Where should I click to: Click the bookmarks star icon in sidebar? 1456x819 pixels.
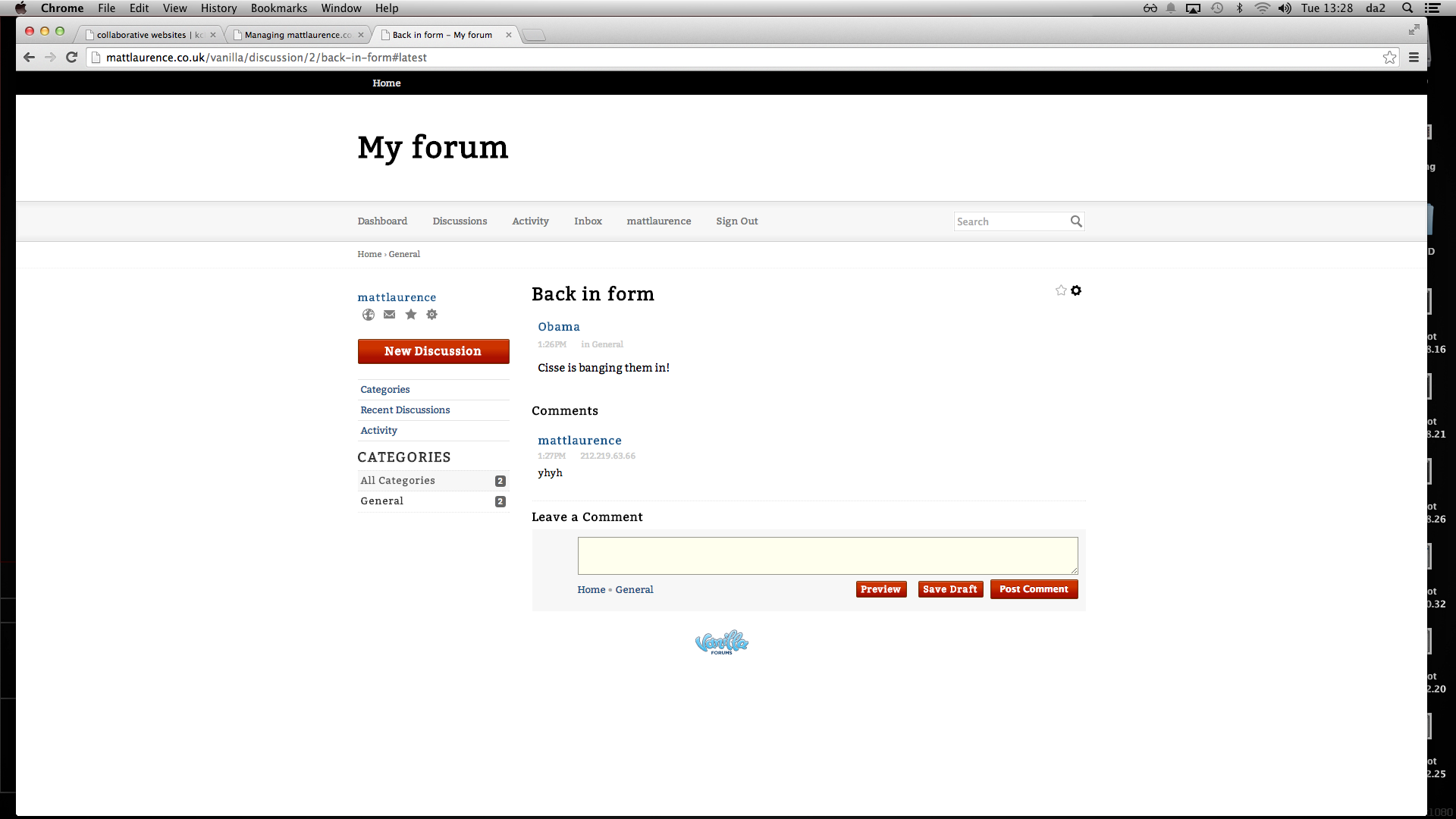(x=410, y=315)
